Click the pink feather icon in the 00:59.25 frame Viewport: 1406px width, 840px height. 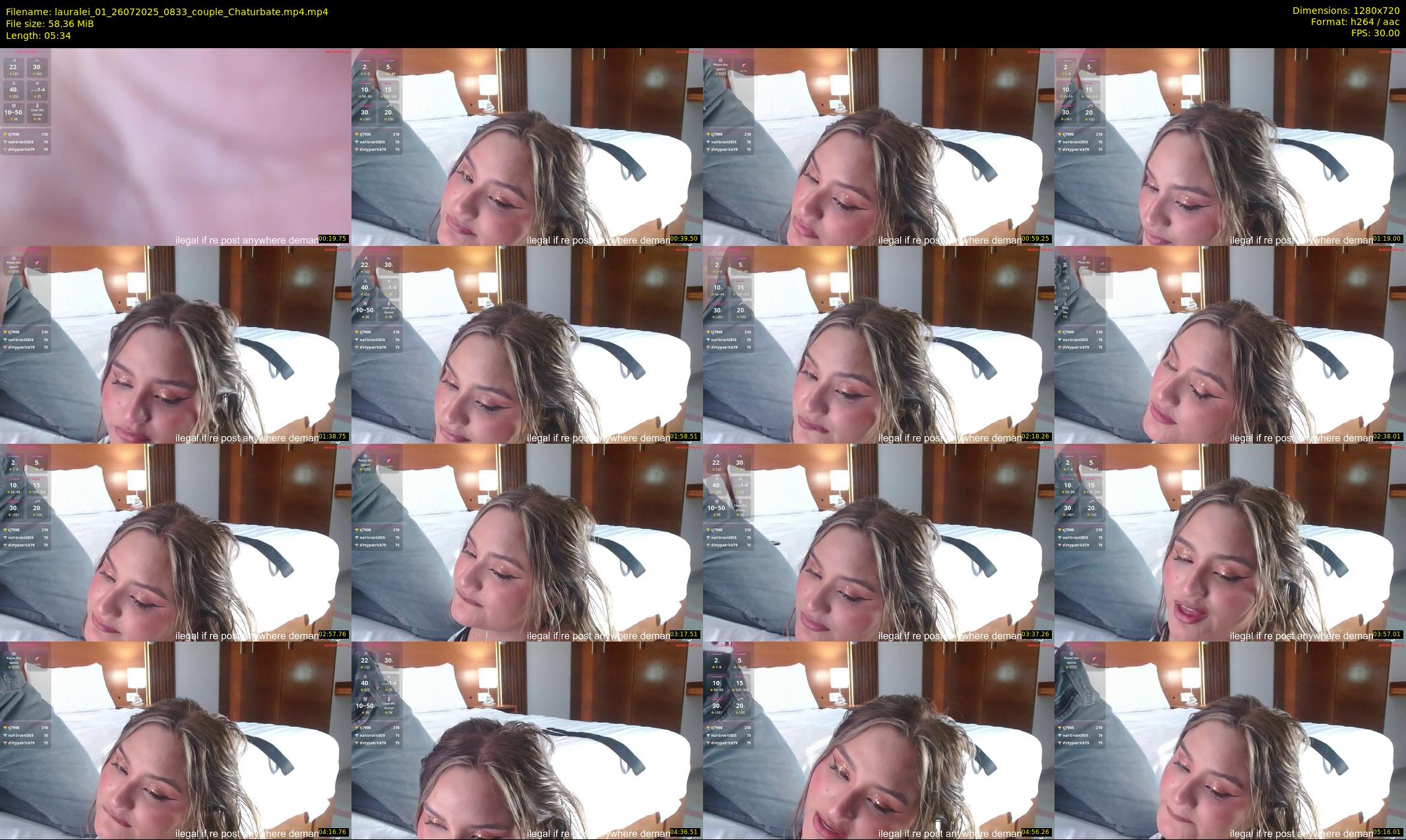[x=743, y=67]
